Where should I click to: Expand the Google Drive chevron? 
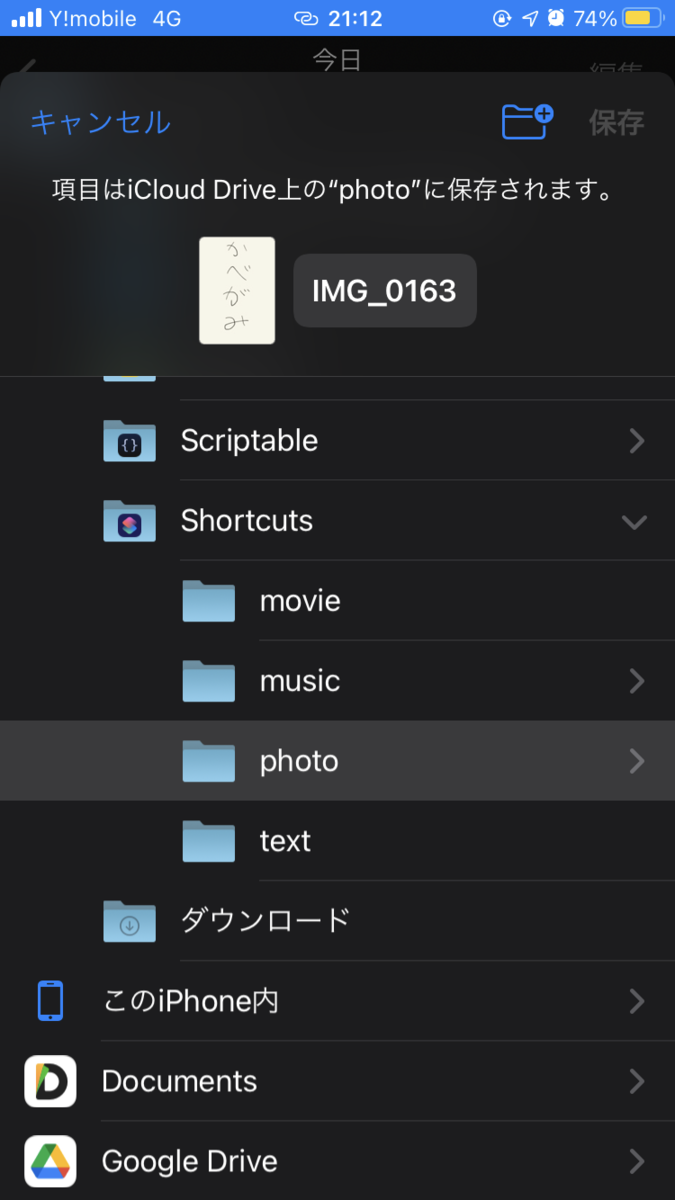(x=636, y=1161)
